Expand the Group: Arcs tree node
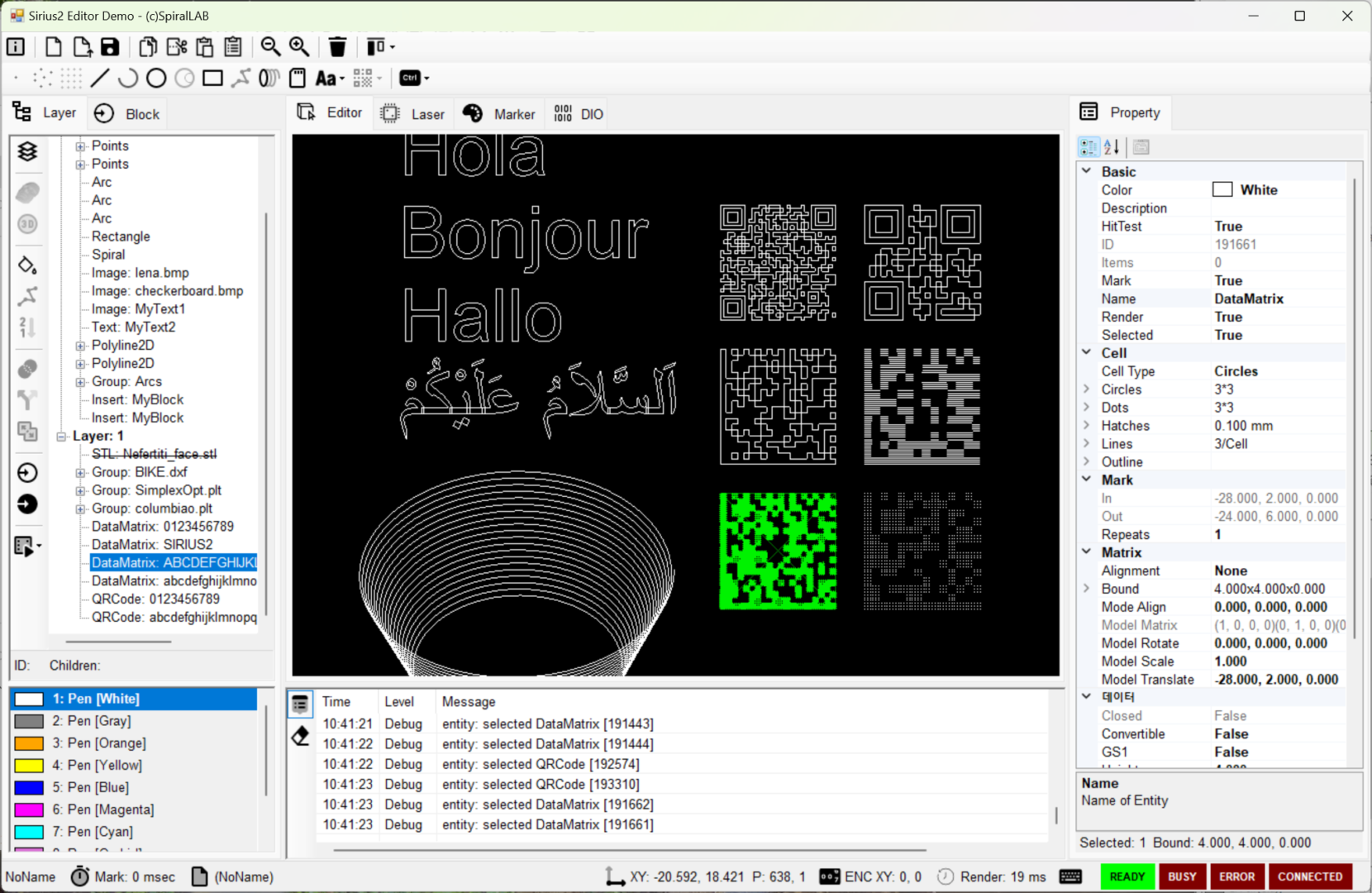The height and width of the screenshot is (893, 1372). pos(80,382)
